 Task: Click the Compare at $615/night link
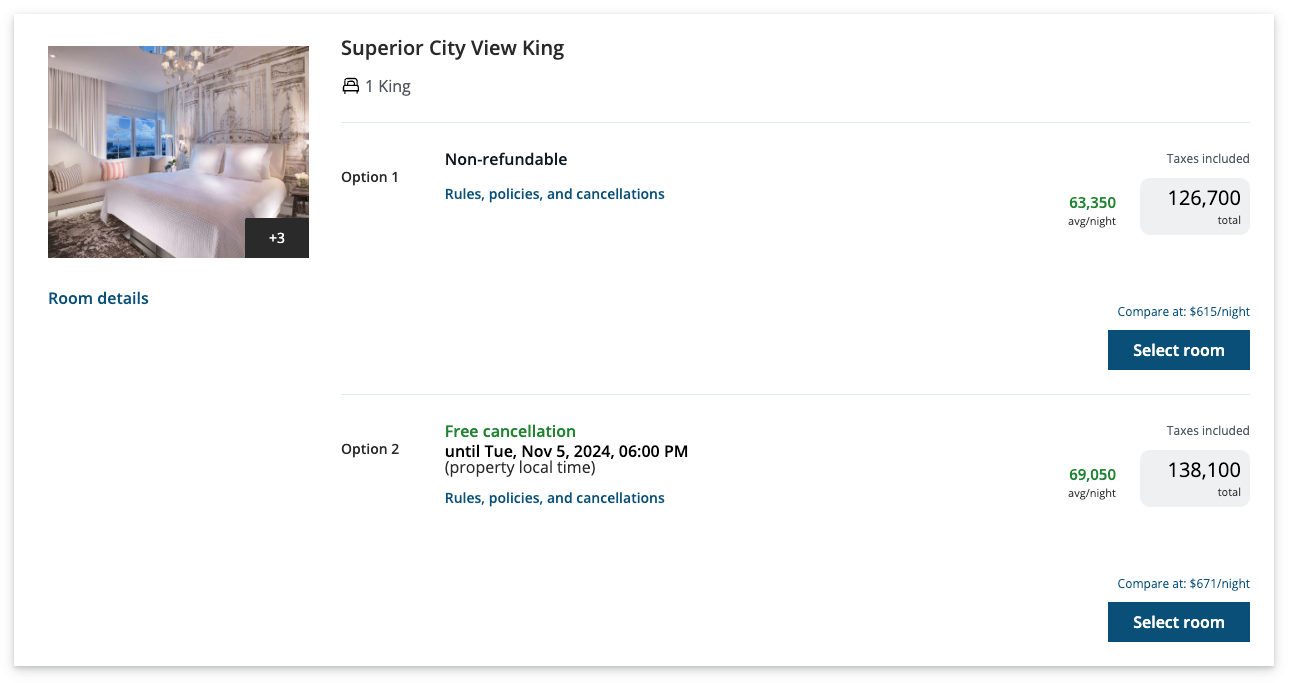pos(1183,312)
